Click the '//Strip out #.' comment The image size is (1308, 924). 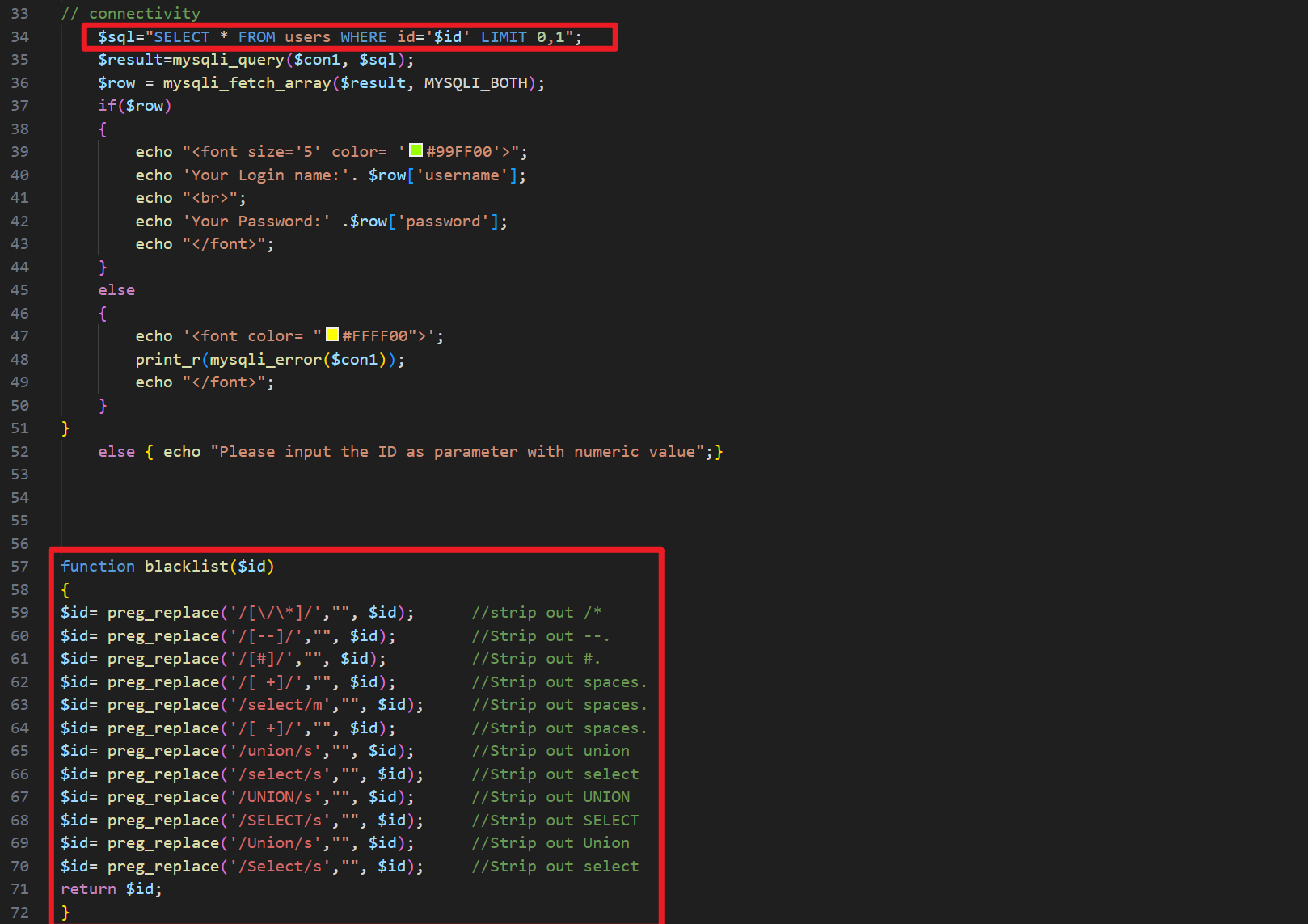click(536, 659)
